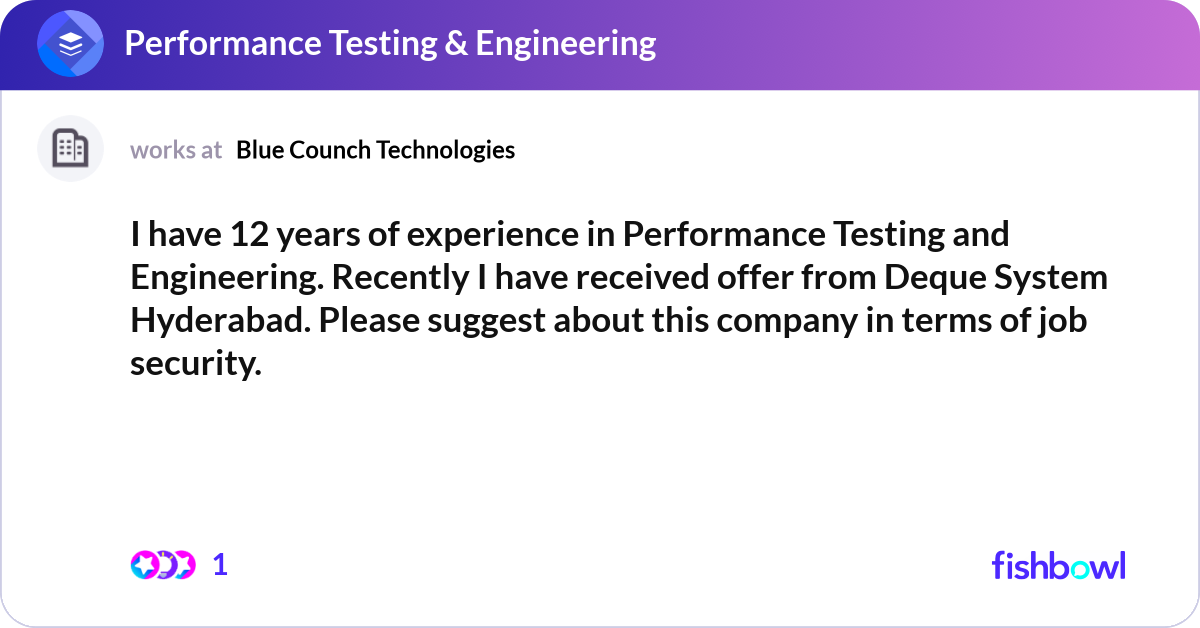Viewport: 1200px width, 628px height.
Task: Click 'Engineering' in the header title
Action: tap(566, 44)
